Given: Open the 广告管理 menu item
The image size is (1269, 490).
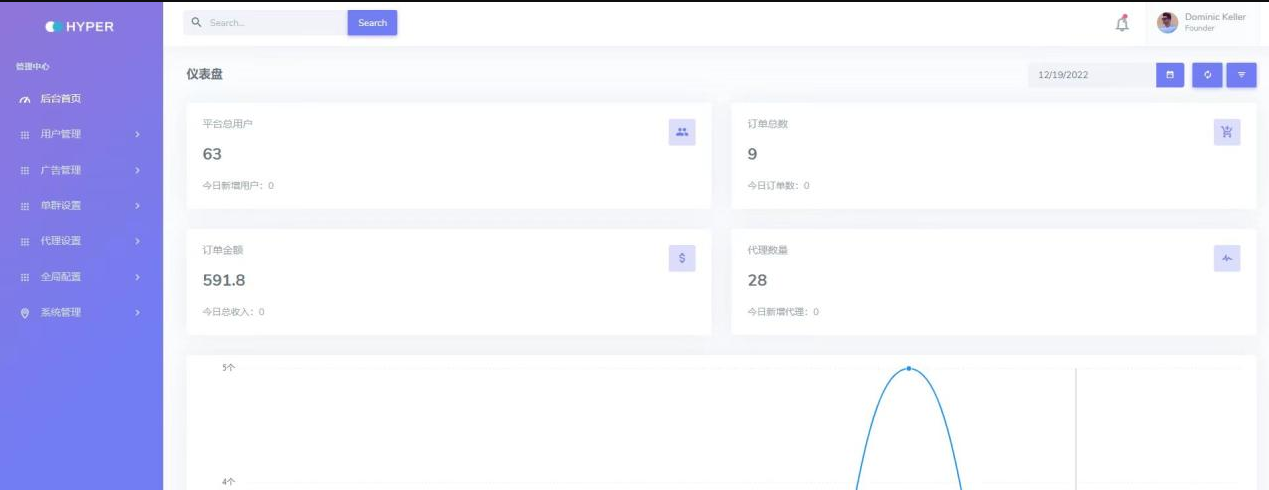Looking at the screenshot, I should click(x=81, y=171).
